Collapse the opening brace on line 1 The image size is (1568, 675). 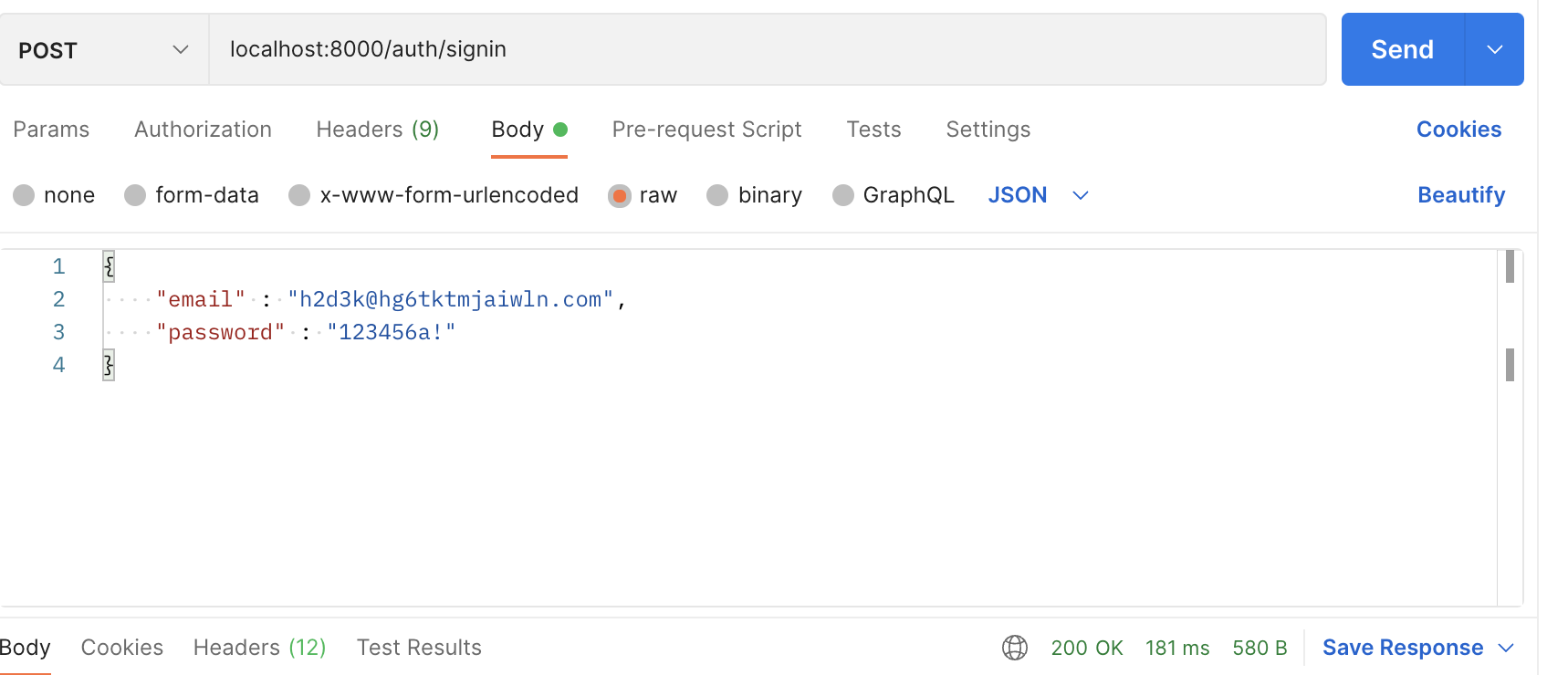(x=109, y=266)
